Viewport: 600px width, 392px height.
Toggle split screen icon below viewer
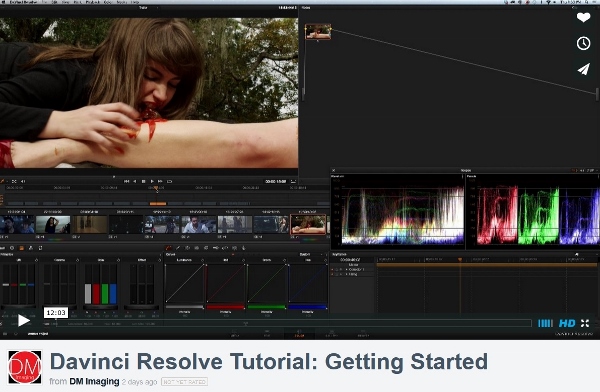(x=14, y=181)
